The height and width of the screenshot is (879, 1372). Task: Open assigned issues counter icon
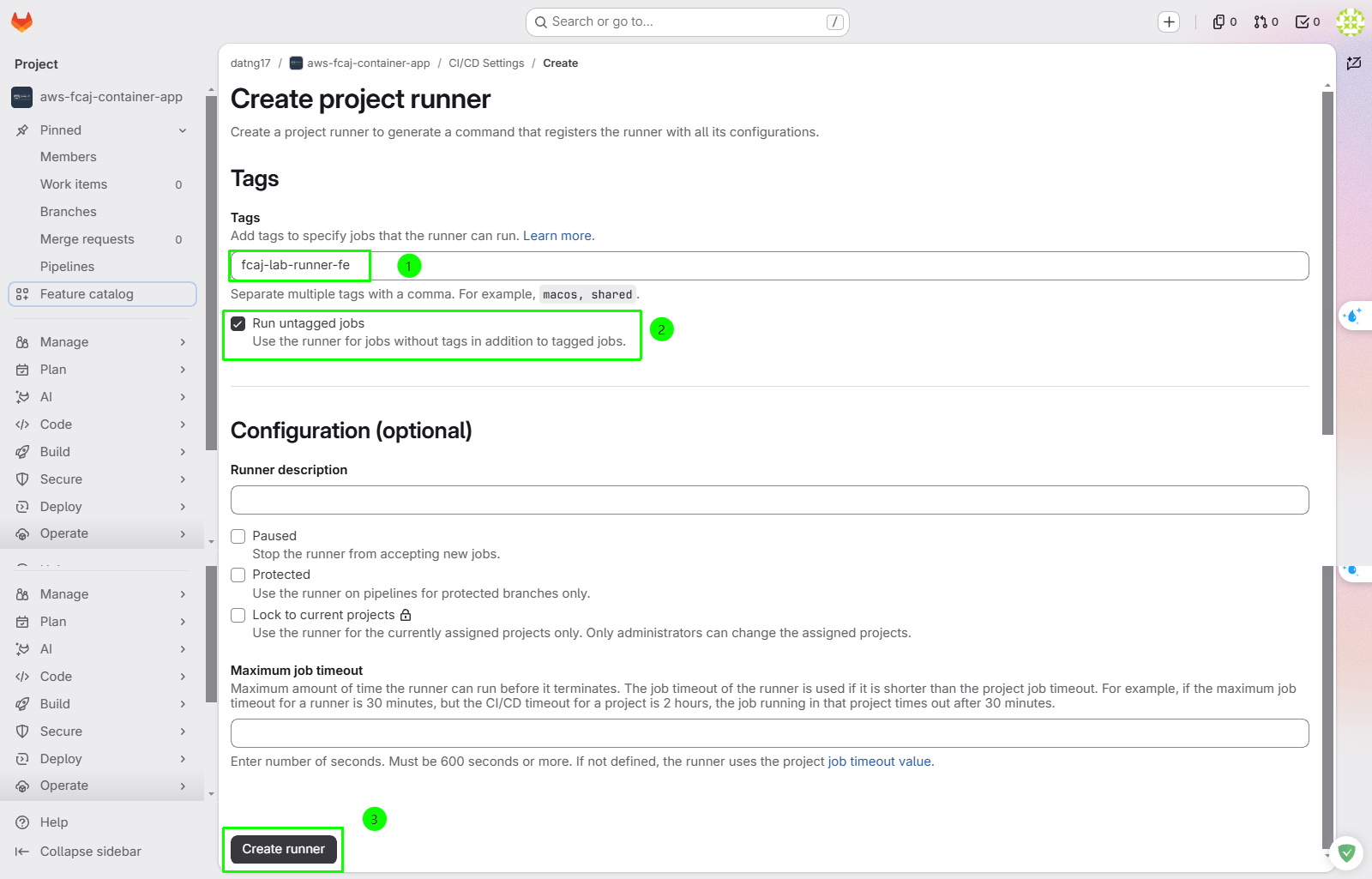(1225, 22)
